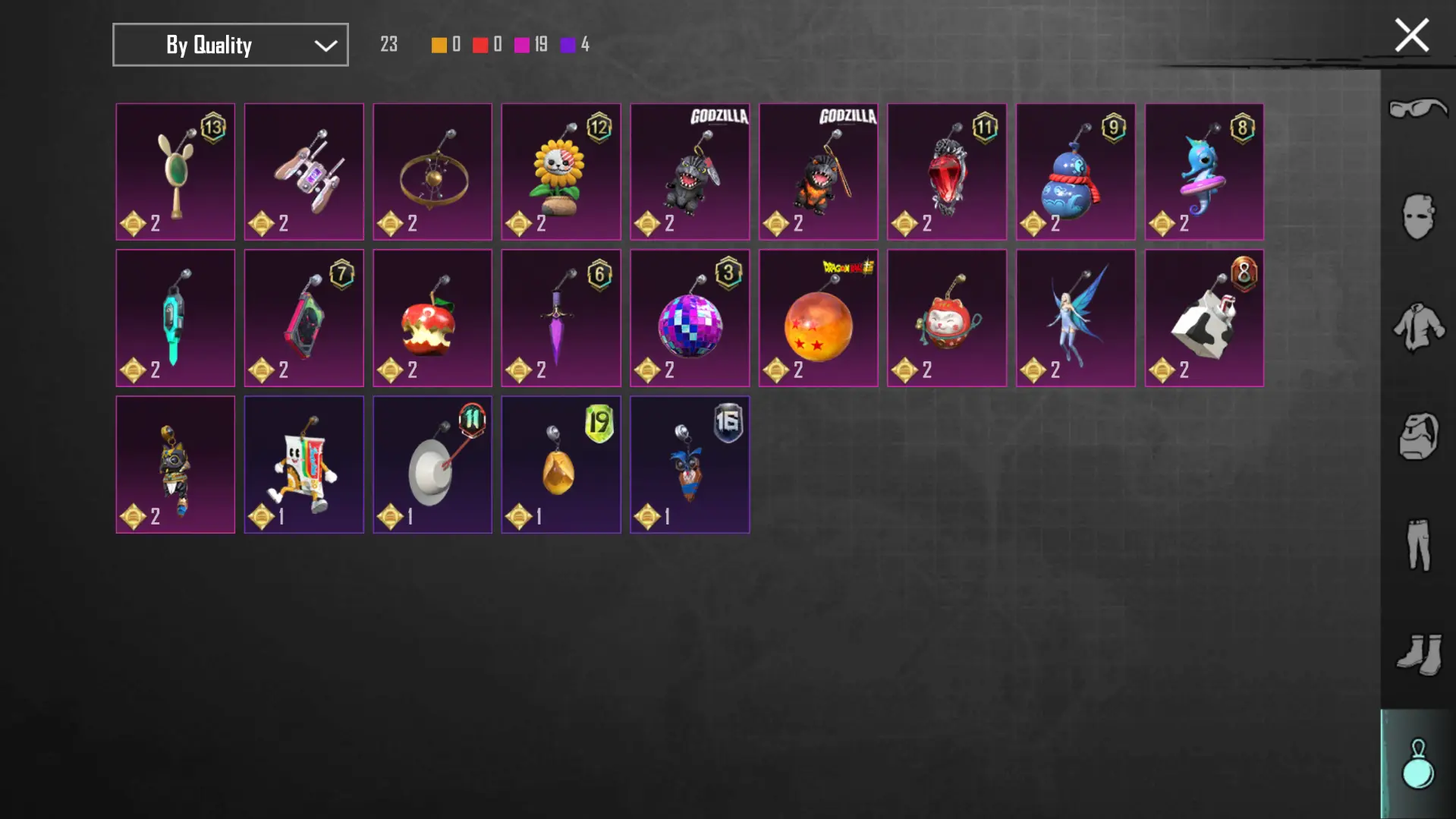Open the jacket outfit category
1456x819 pixels.
click(1418, 327)
